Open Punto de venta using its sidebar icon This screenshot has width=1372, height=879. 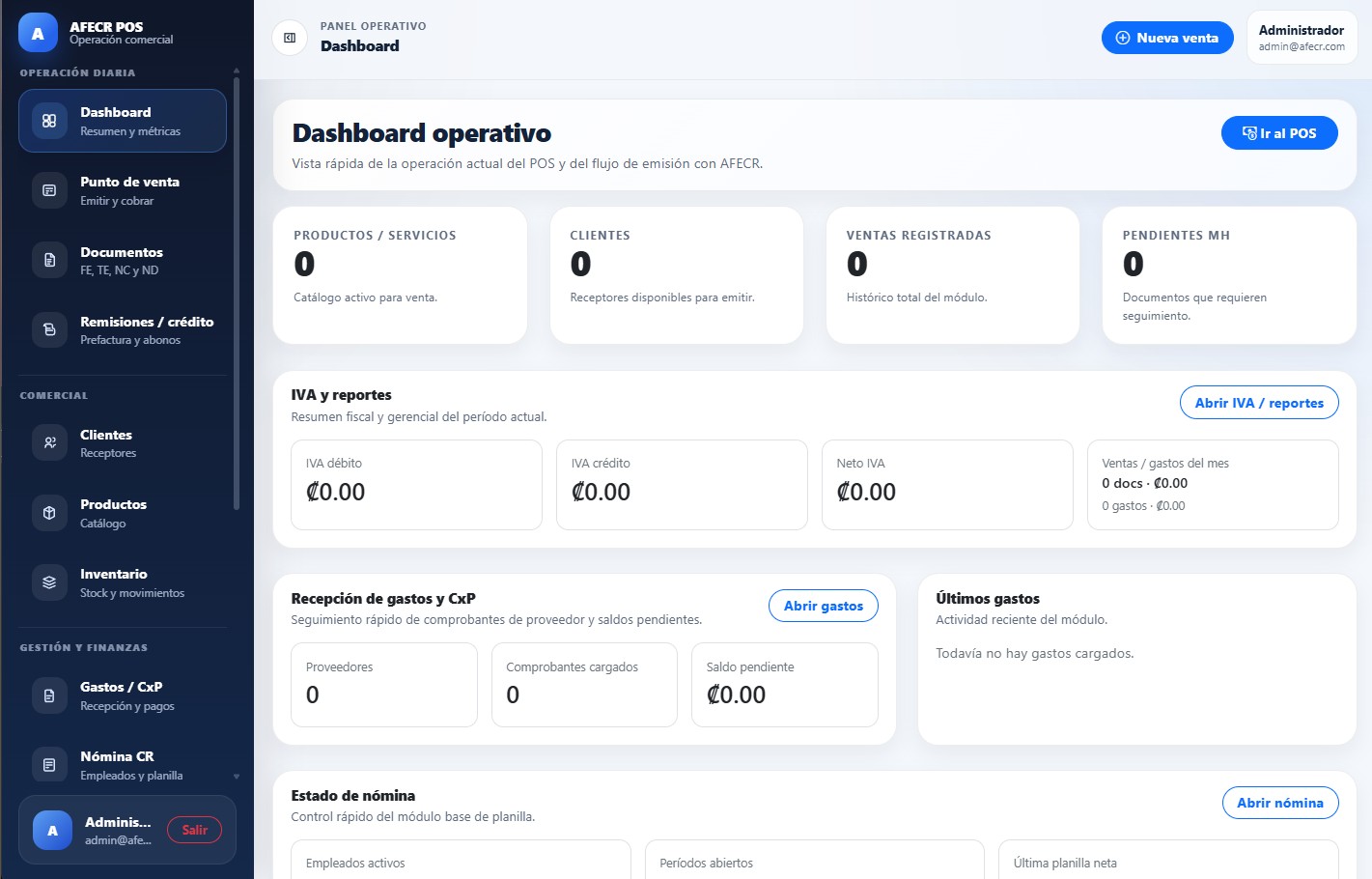pyautogui.click(x=49, y=190)
